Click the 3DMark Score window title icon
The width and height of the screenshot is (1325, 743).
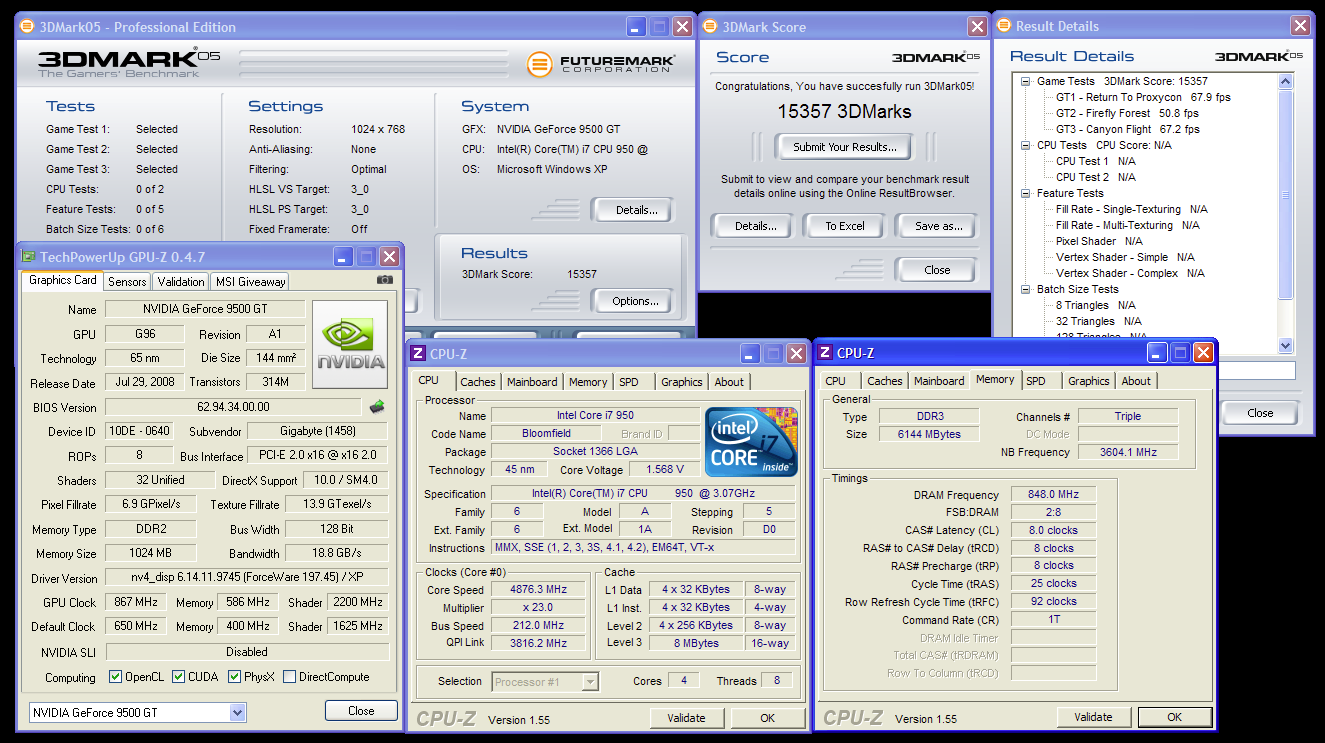[x=710, y=27]
